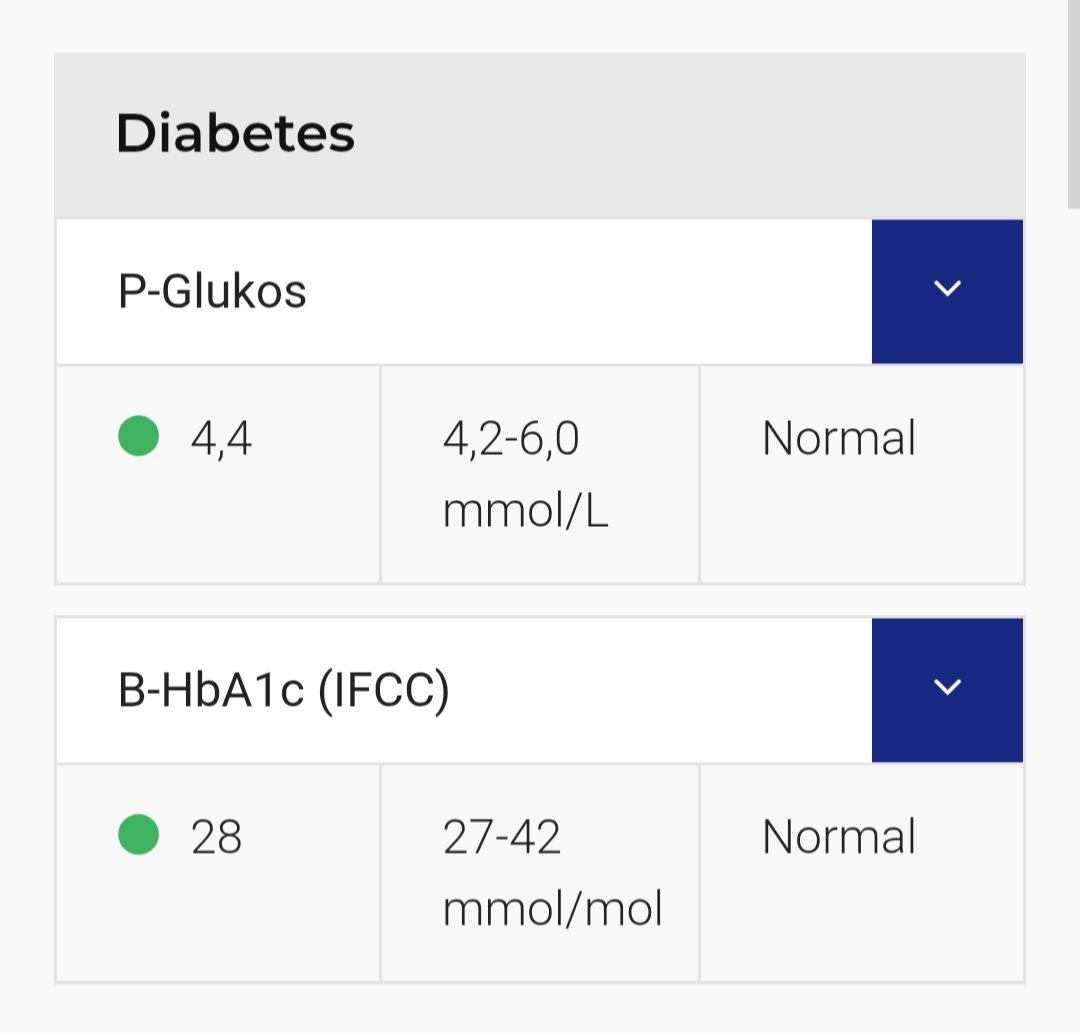
Task: Click the P-Glukos result value 4,4
Action: [x=221, y=439]
